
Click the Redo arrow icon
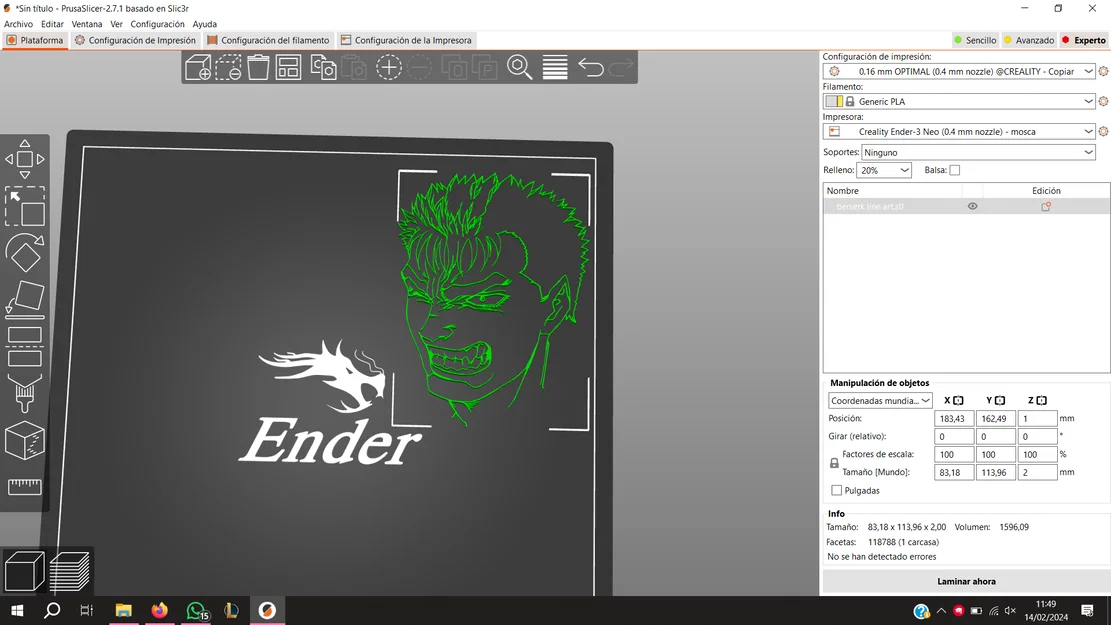click(621, 67)
